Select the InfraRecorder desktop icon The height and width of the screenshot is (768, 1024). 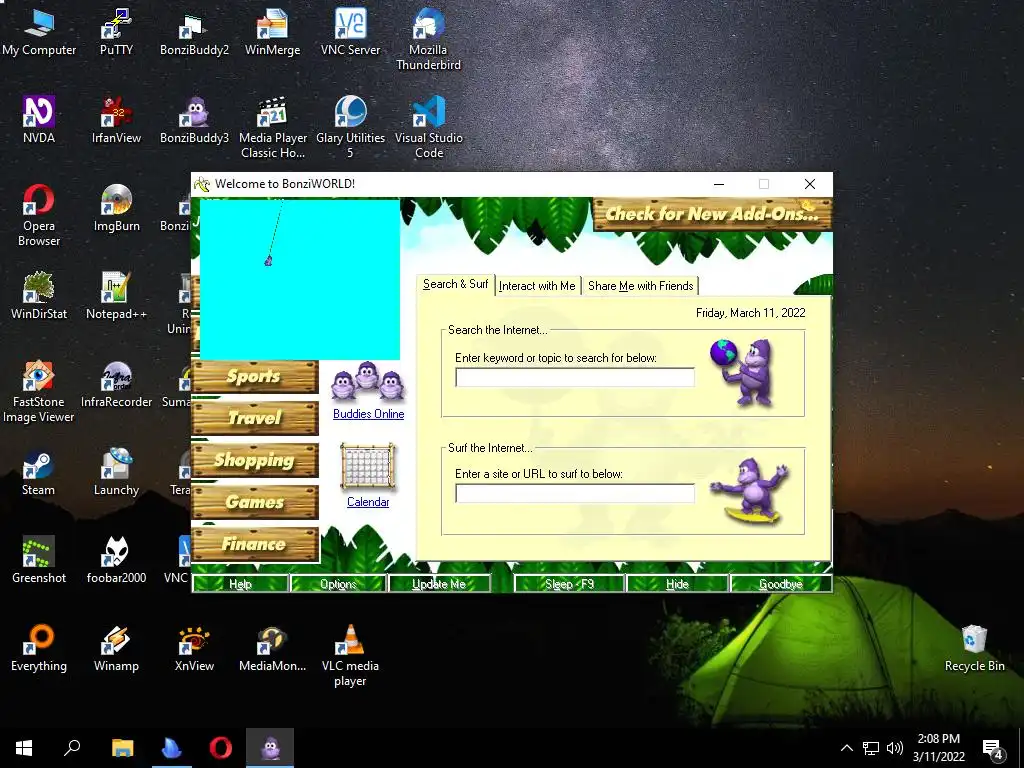point(116,384)
